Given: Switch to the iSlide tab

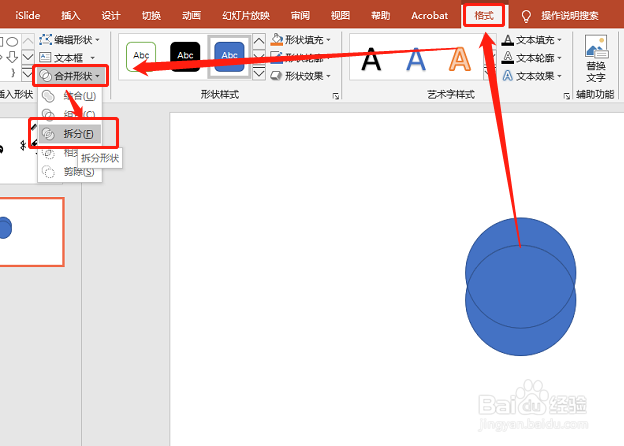Looking at the screenshot, I should [x=27, y=16].
